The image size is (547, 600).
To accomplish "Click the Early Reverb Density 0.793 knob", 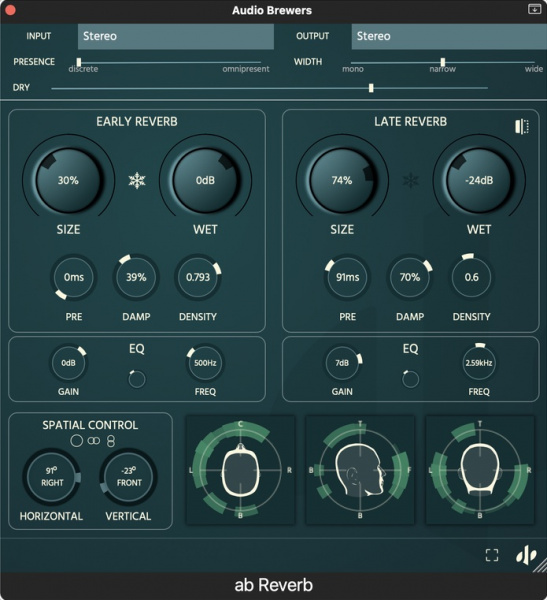I will [198, 277].
